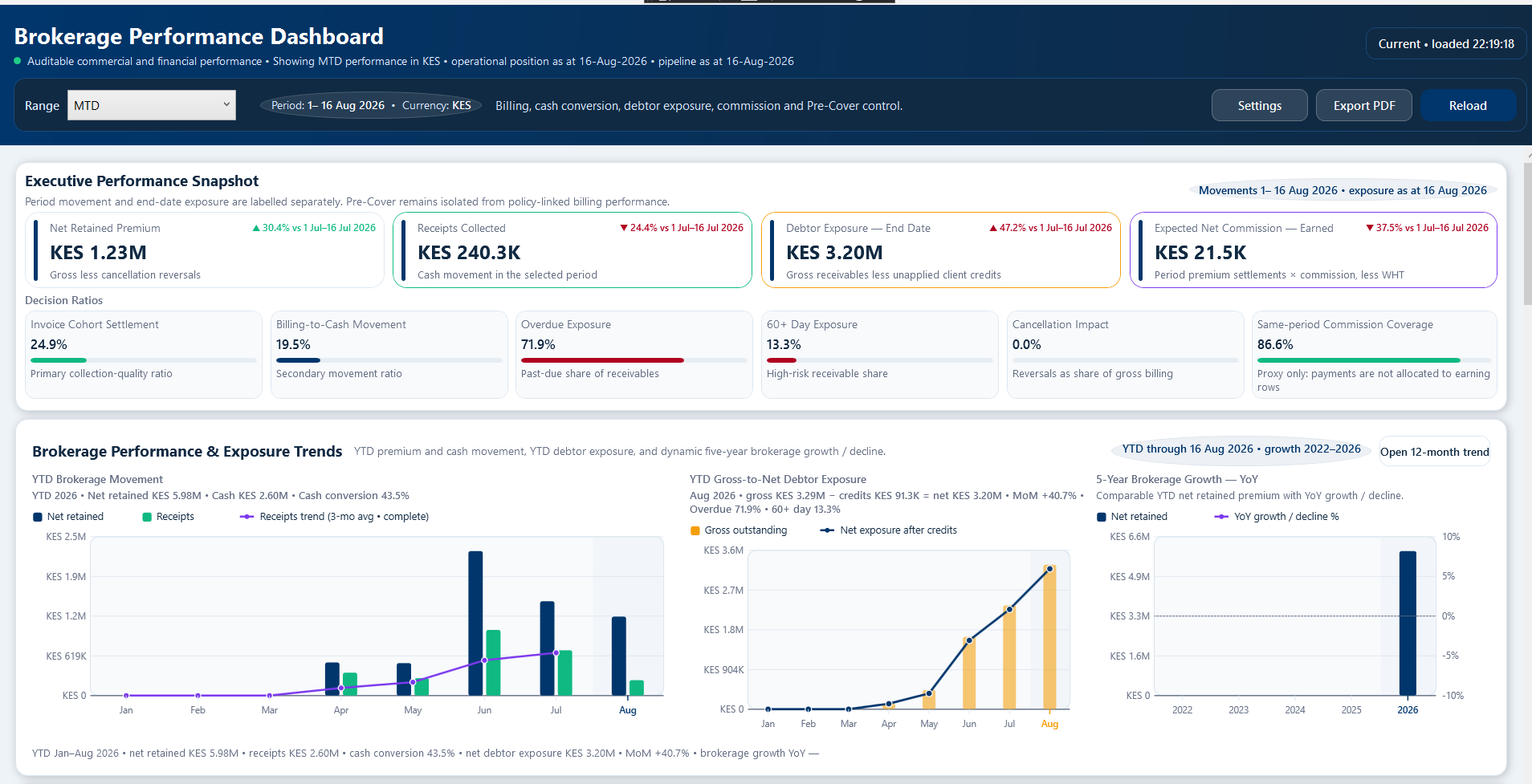Click the June net retained bar

pyautogui.click(x=475, y=623)
